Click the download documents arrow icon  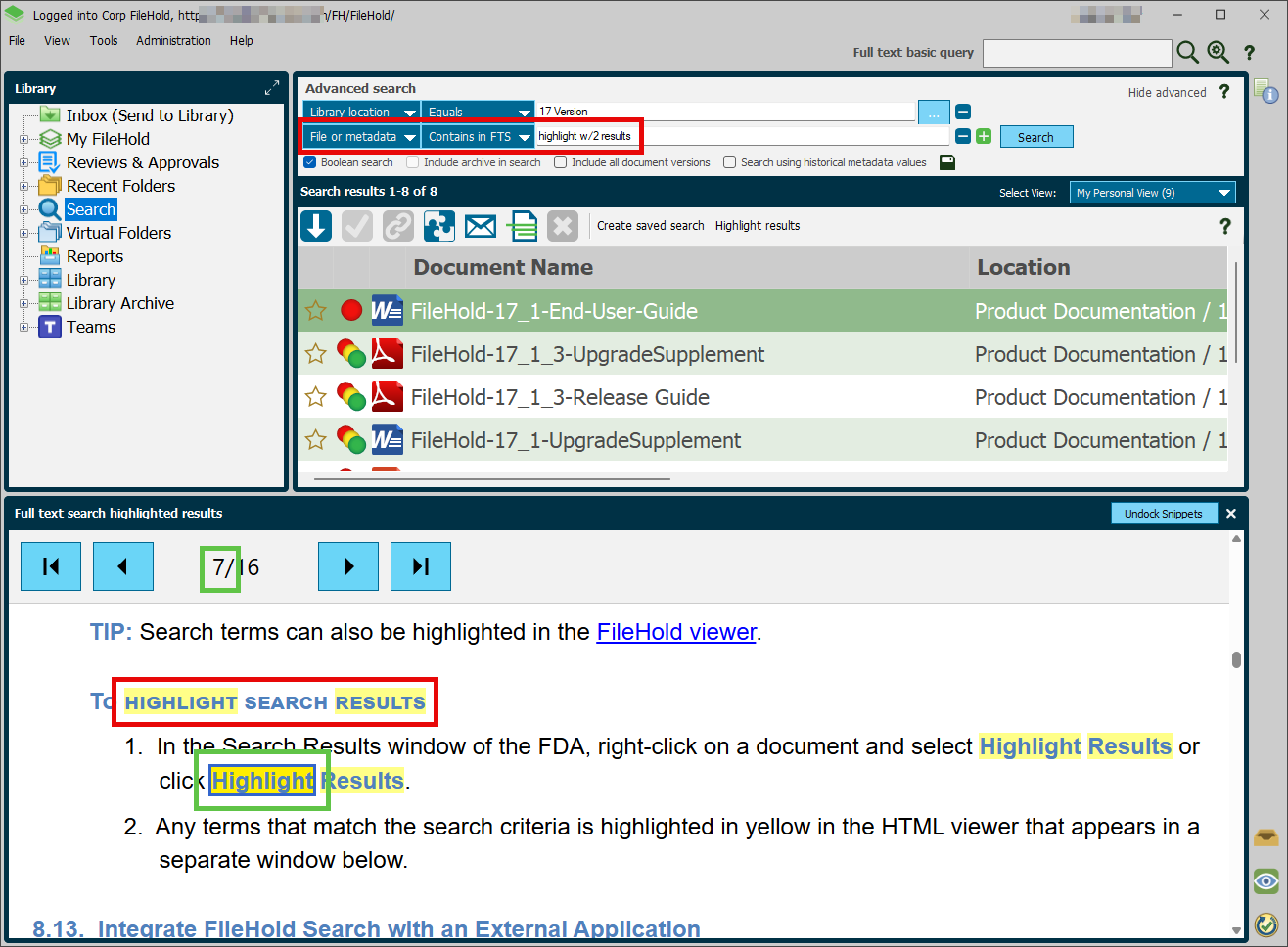(316, 226)
